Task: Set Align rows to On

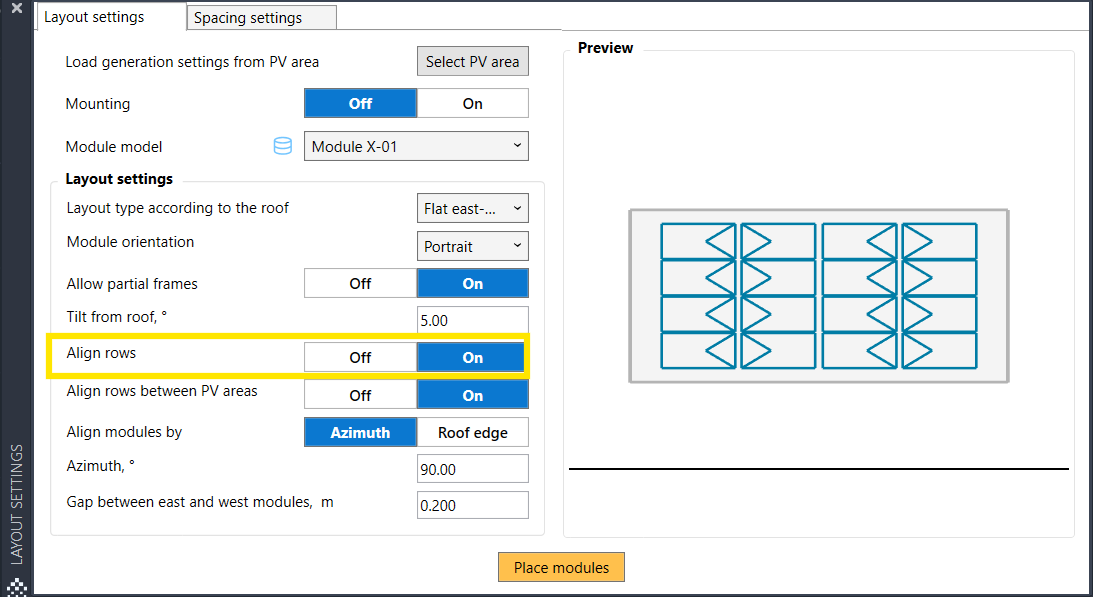Action: click(473, 357)
